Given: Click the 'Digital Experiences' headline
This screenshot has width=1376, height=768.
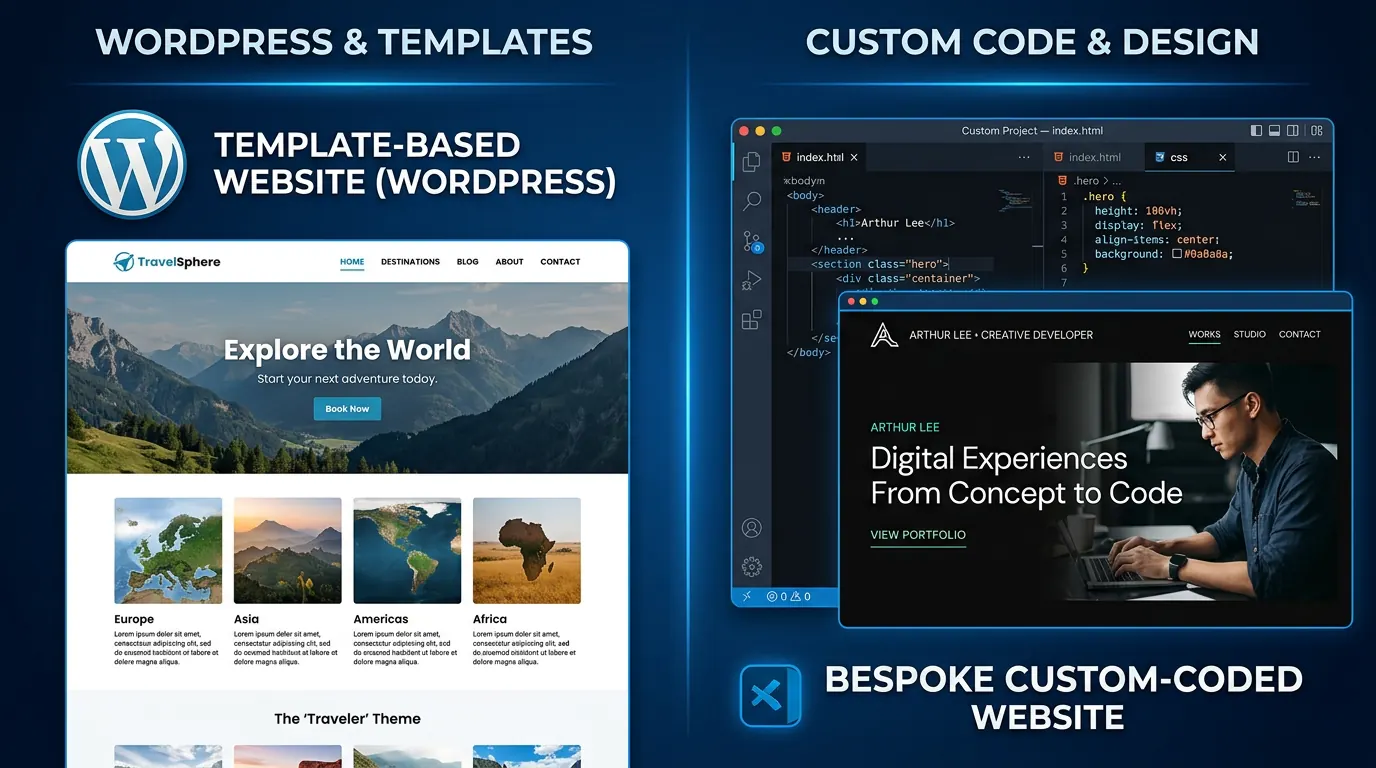Looking at the screenshot, I should [x=999, y=458].
